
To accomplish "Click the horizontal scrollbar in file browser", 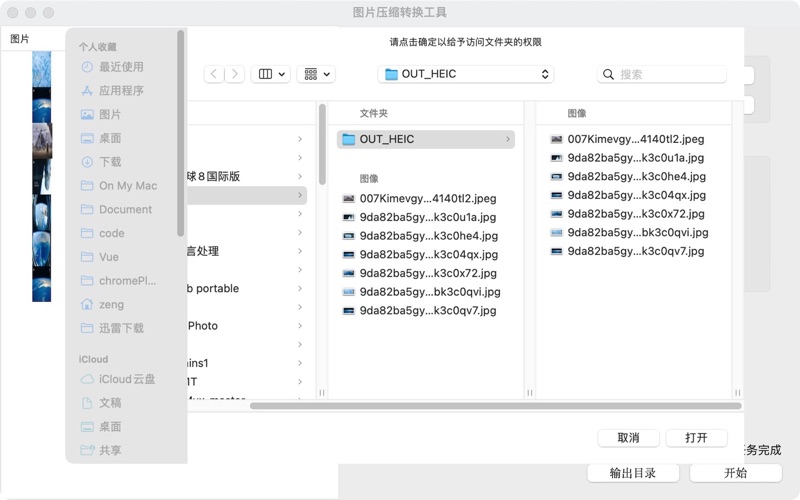I will click(x=495, y=406).
